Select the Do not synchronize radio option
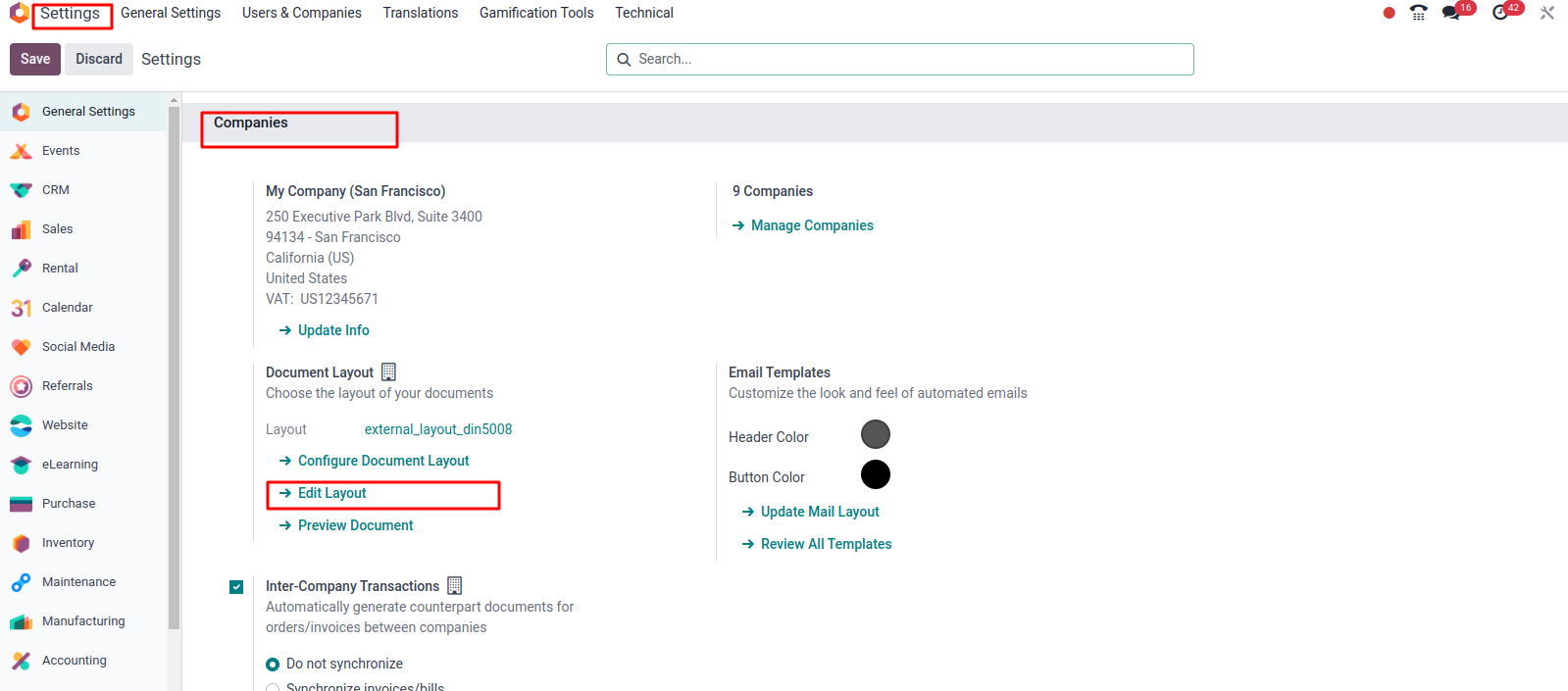The width and height of the screenshot is (1568, 691). [273, 665]
